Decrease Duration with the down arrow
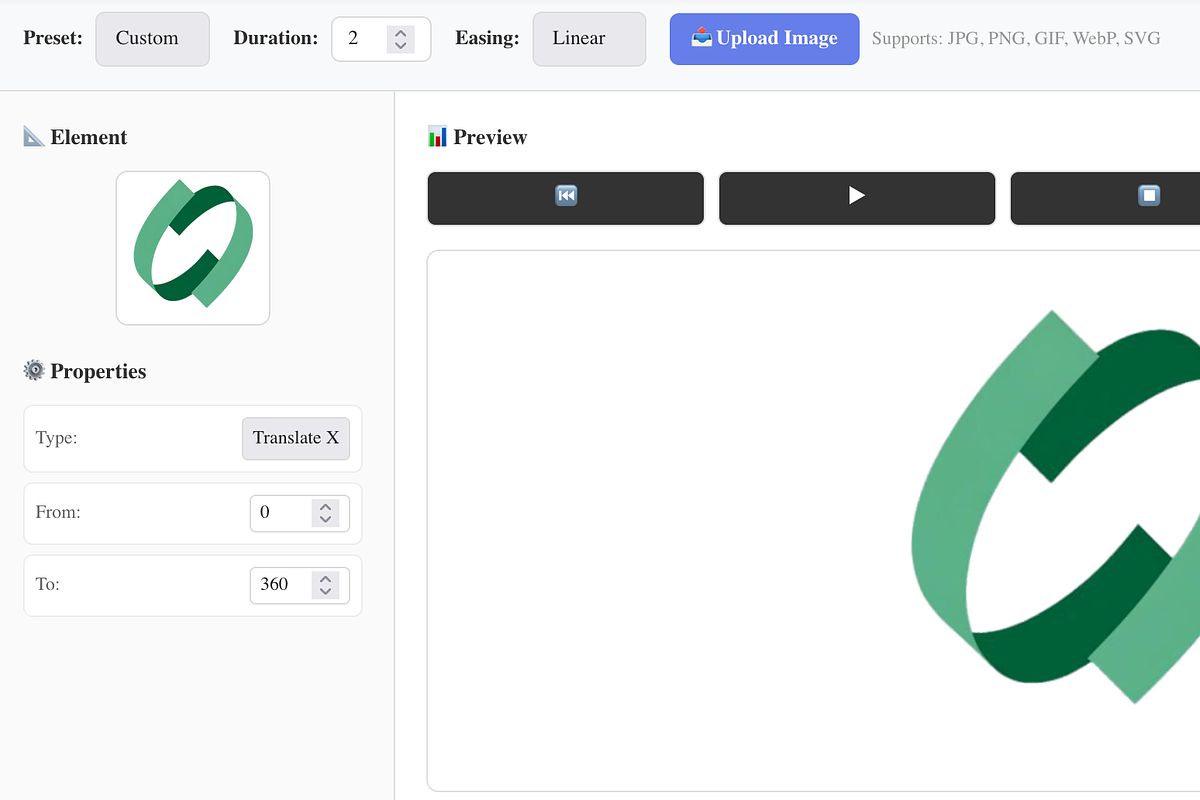 coord(401,46)
